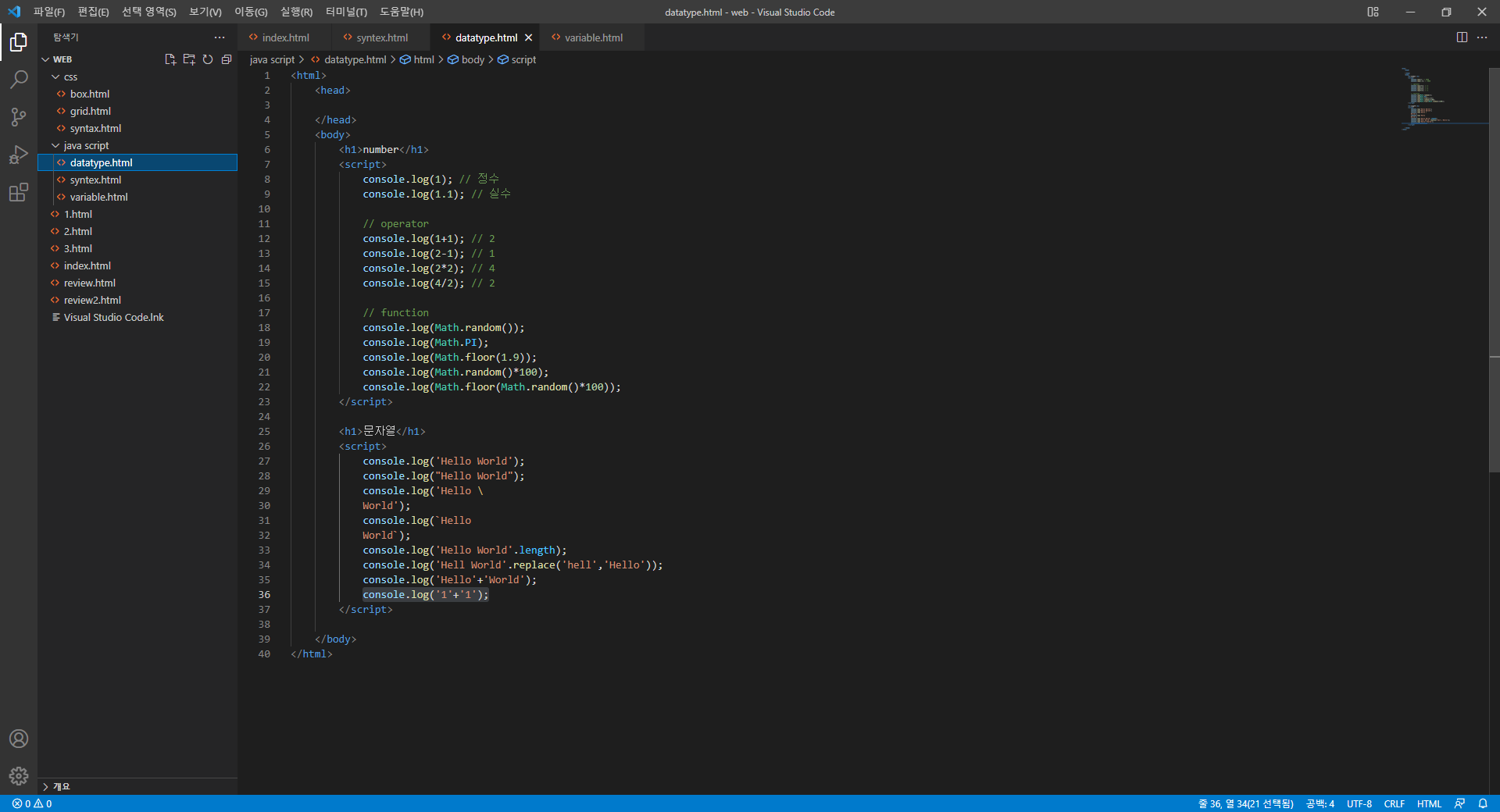Viewport: 1500px width, 812px height.
Task: Open breadcrumb script element dropdown
Action: pos(517,59)
